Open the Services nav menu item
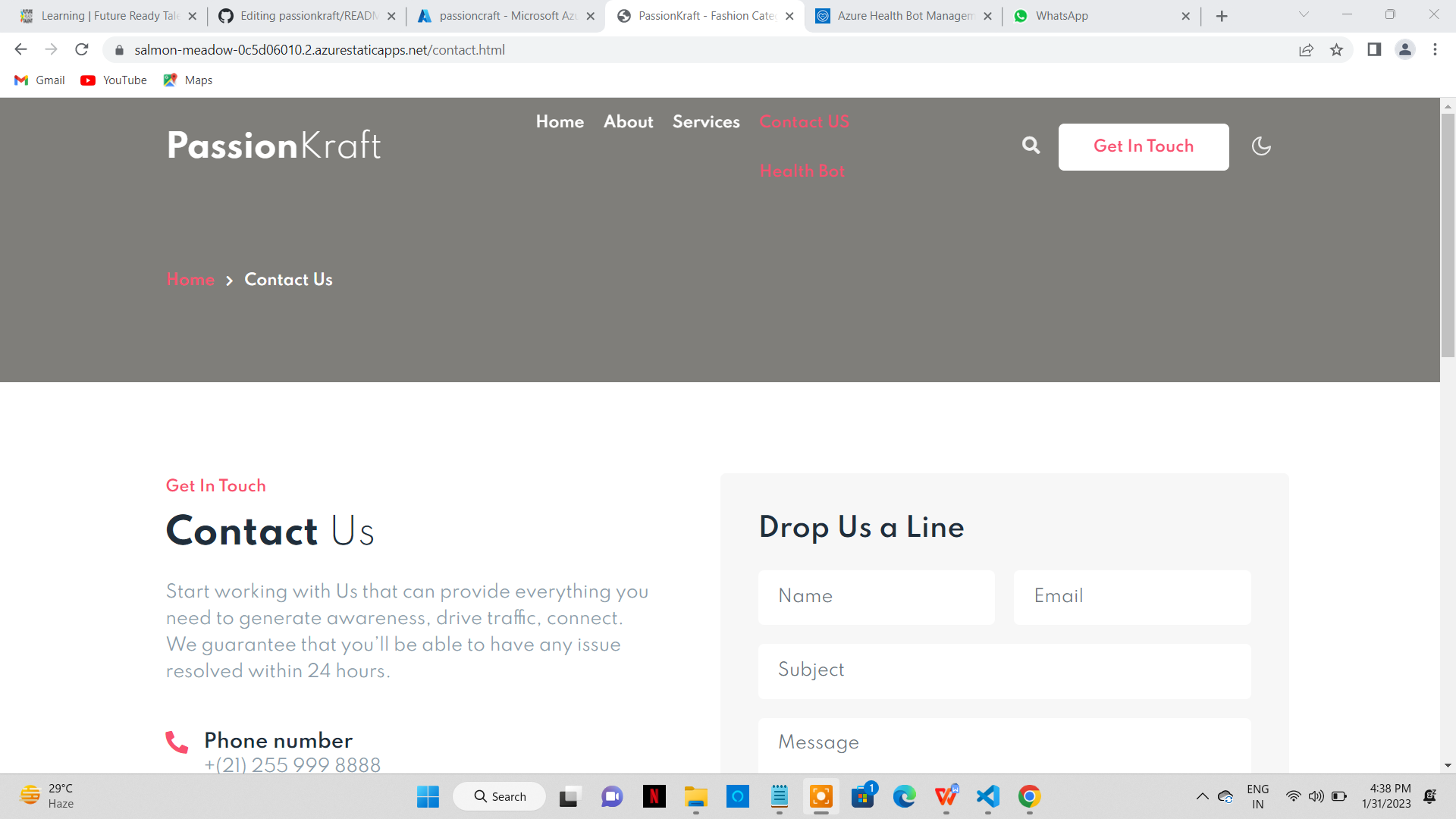Viewport: 1456px width, 819px height. pyautogui.click(x=705, y=122)
